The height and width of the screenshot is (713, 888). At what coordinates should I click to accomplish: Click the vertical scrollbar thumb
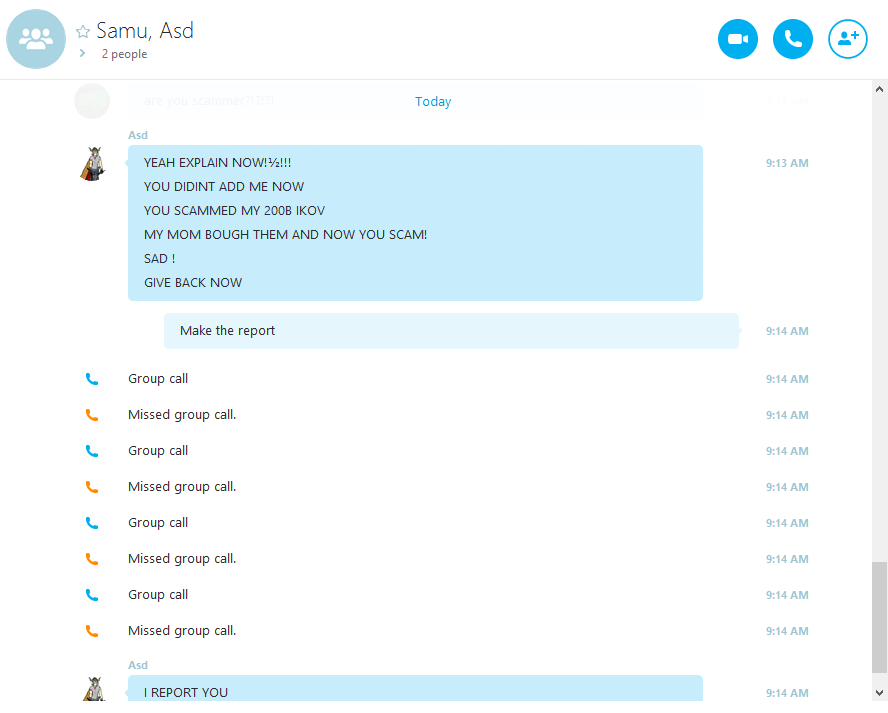879,618
